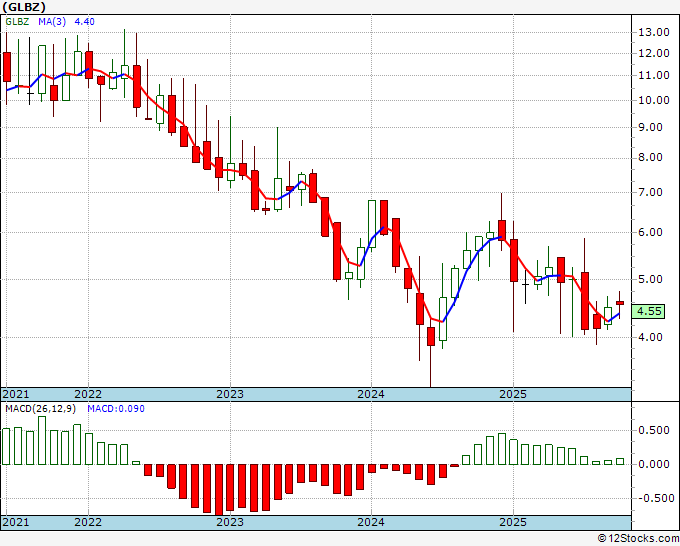Open the 12Stocks.com copyright link
680x546 pixels.
pyautogui.click(x=638, y=539)
